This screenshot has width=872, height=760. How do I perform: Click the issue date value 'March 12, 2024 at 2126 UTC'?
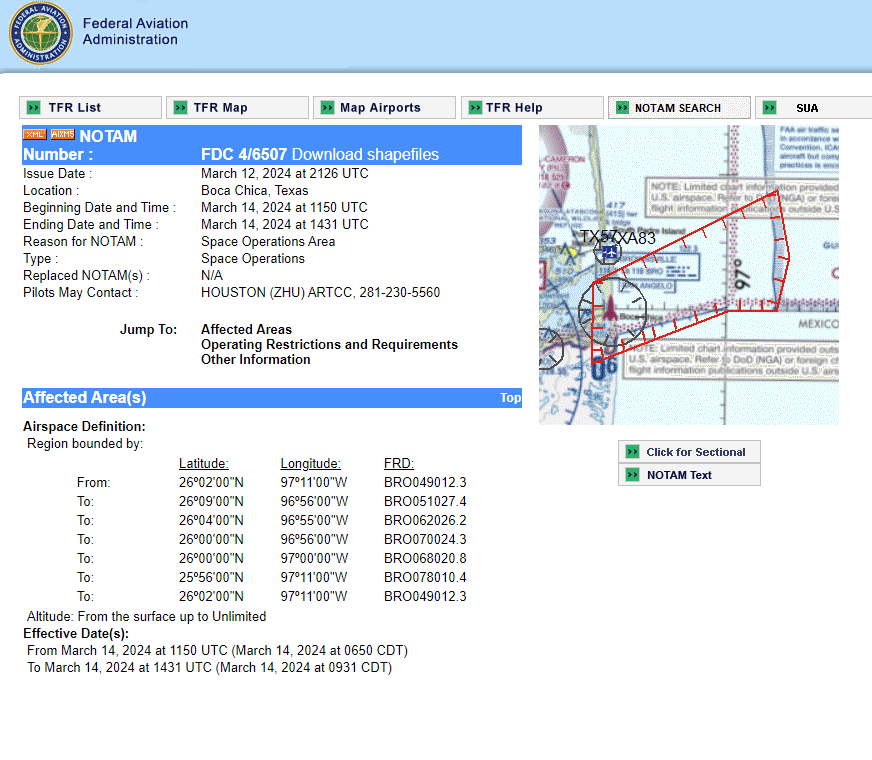285,173
